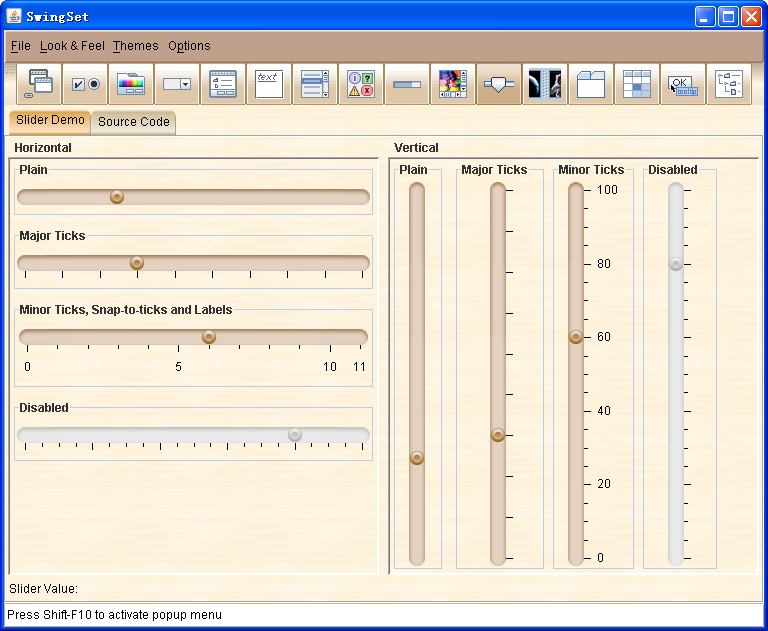Open the Scroll Pane demo icon
This screenshot has height=631, width=768.
click(x=453, y=84)
